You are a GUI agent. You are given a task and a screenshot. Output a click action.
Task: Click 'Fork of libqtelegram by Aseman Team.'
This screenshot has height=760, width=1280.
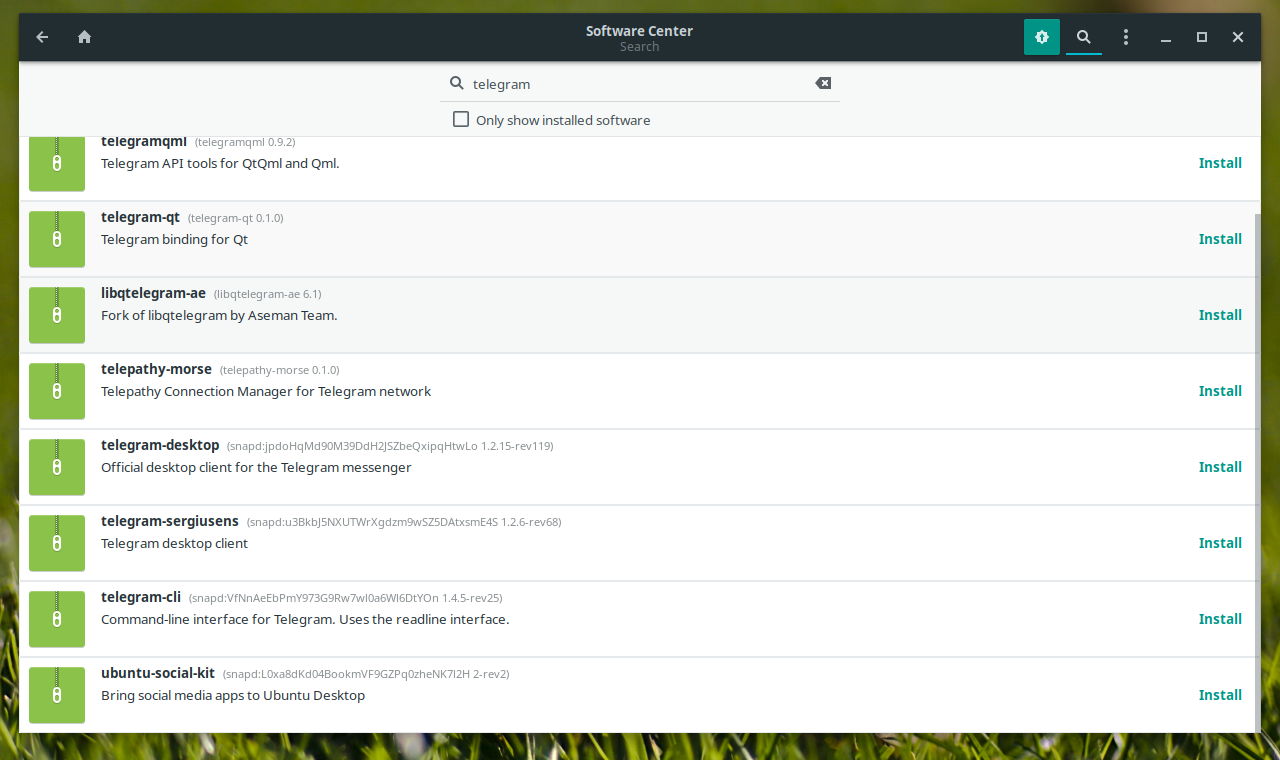pos(219,315)
